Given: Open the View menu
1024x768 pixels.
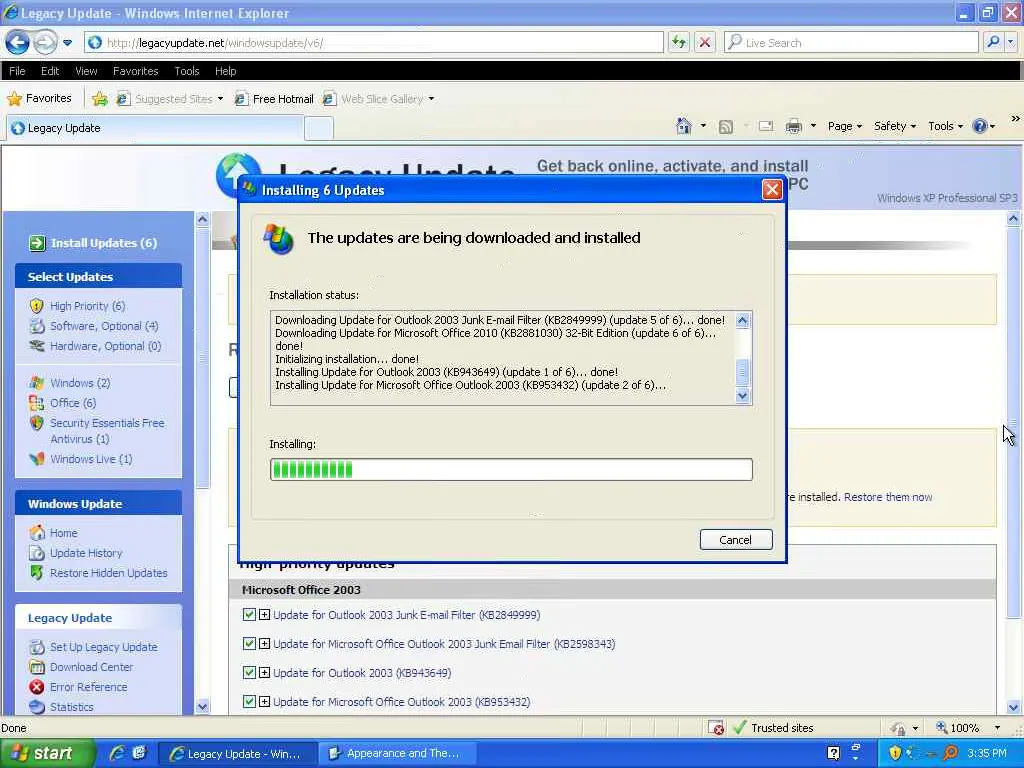Looking at the screenshot, I should pos(86,71).
